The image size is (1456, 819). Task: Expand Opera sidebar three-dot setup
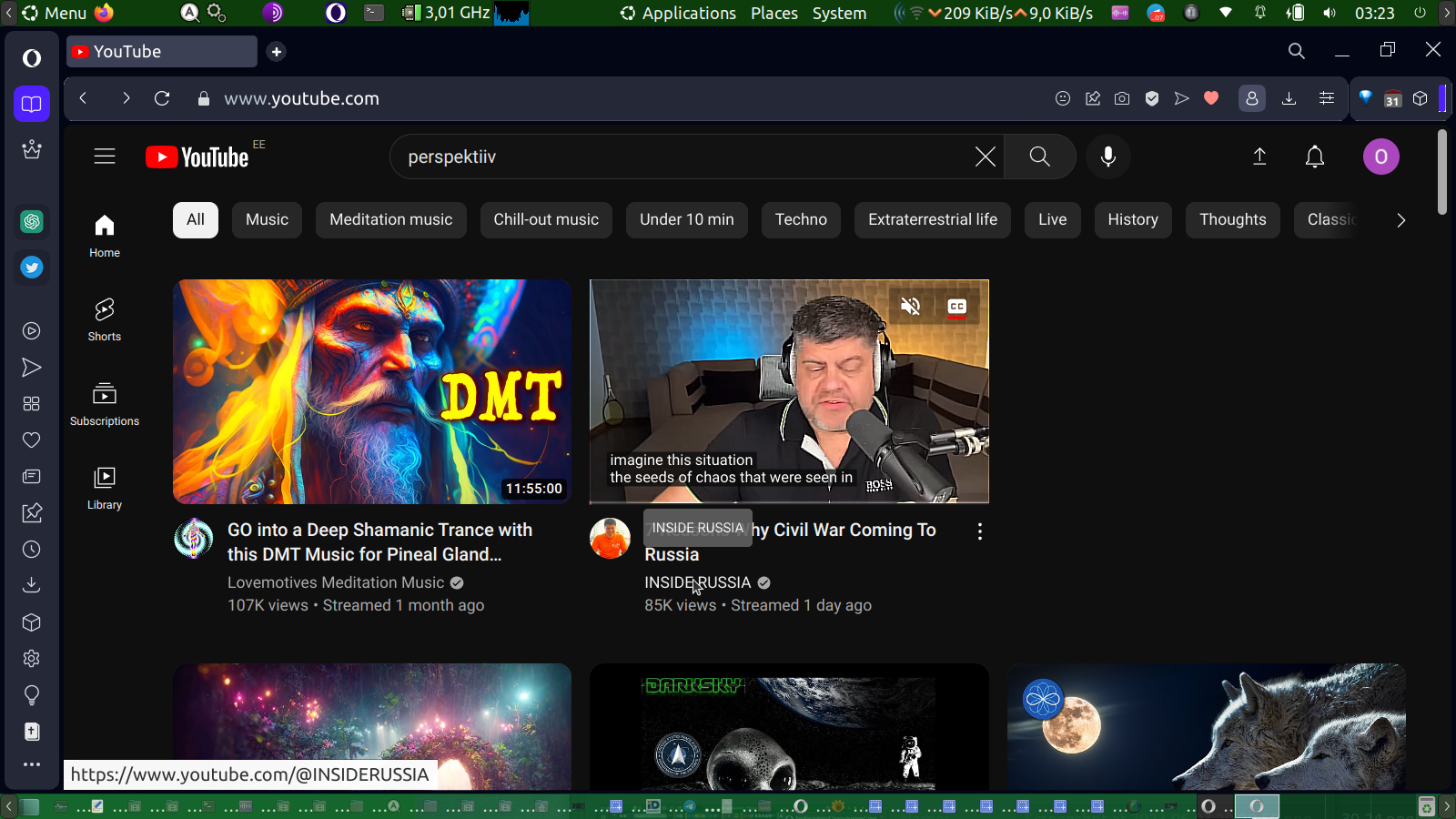(x=32, y=764)
